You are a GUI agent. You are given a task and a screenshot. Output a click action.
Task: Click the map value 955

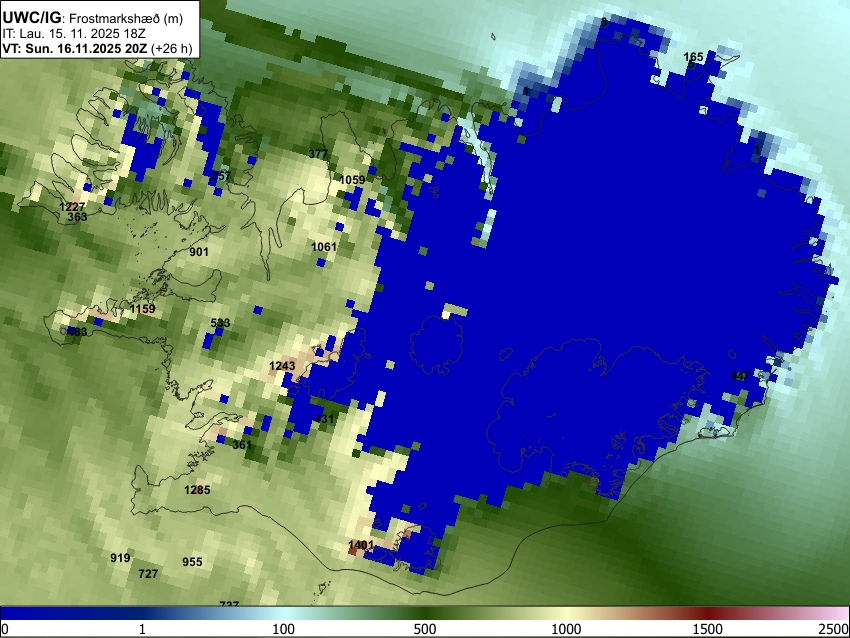[192, 562]
